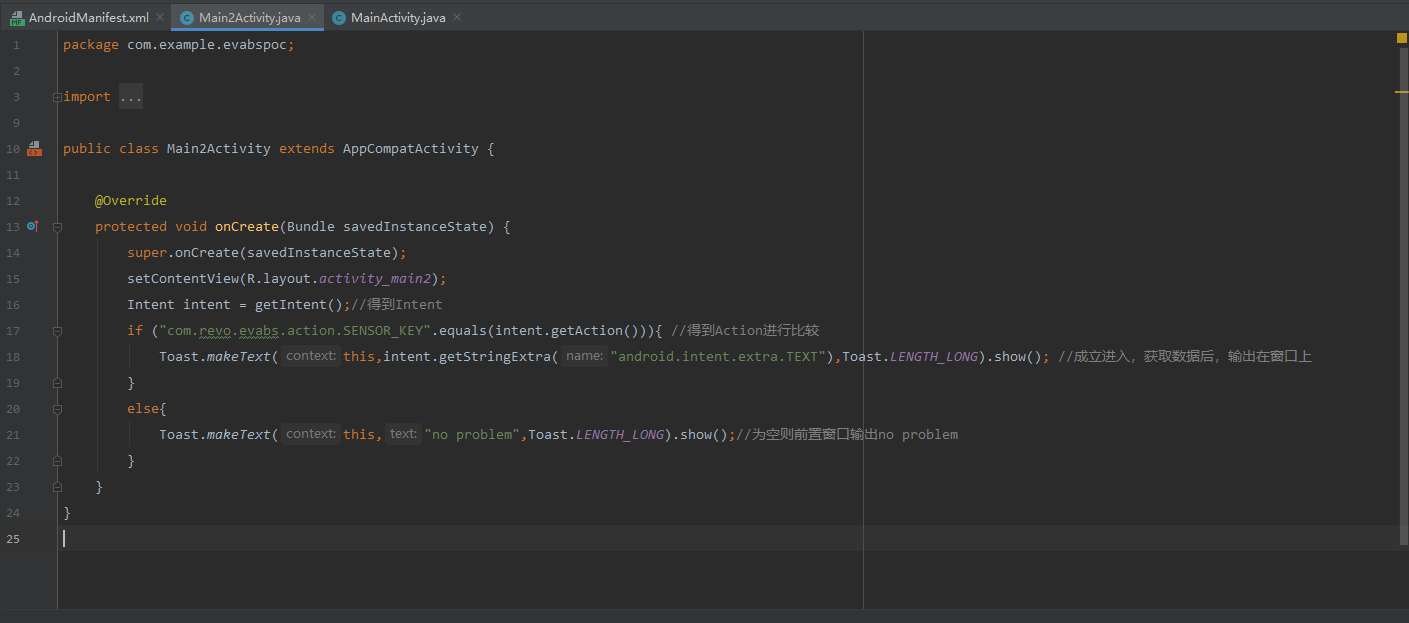The height and width of the screenshot is (623, 1409).
Task: Collapse the else block on line 20
Action: 57,409
